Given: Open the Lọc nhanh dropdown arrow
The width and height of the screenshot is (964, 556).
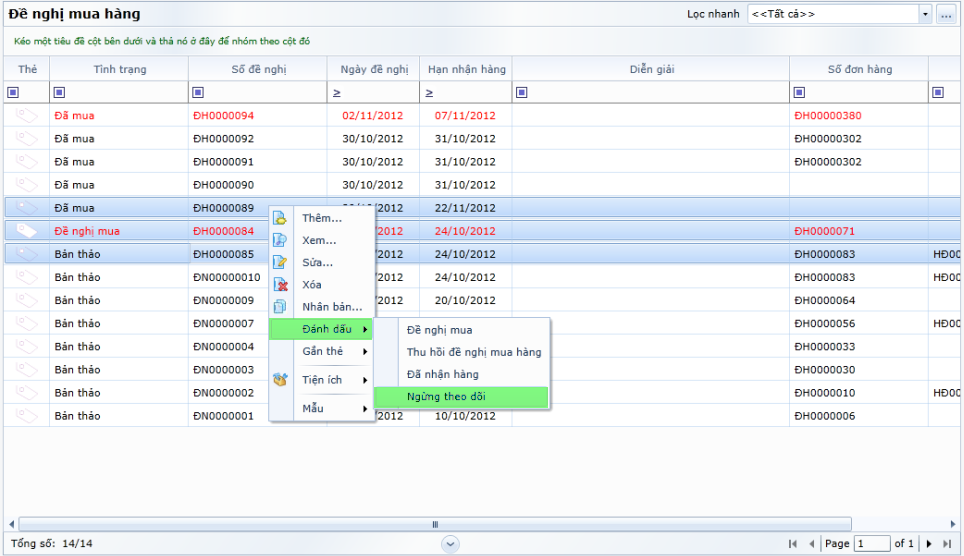Looking at the screenshot, I should click(x=925, y=14).
